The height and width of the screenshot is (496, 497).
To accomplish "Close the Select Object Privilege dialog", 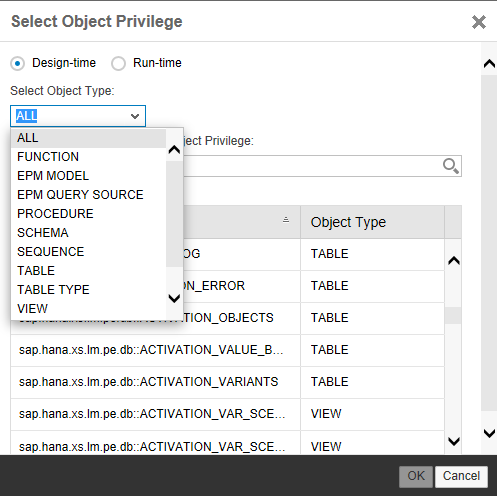I will [x=479, y=22].
